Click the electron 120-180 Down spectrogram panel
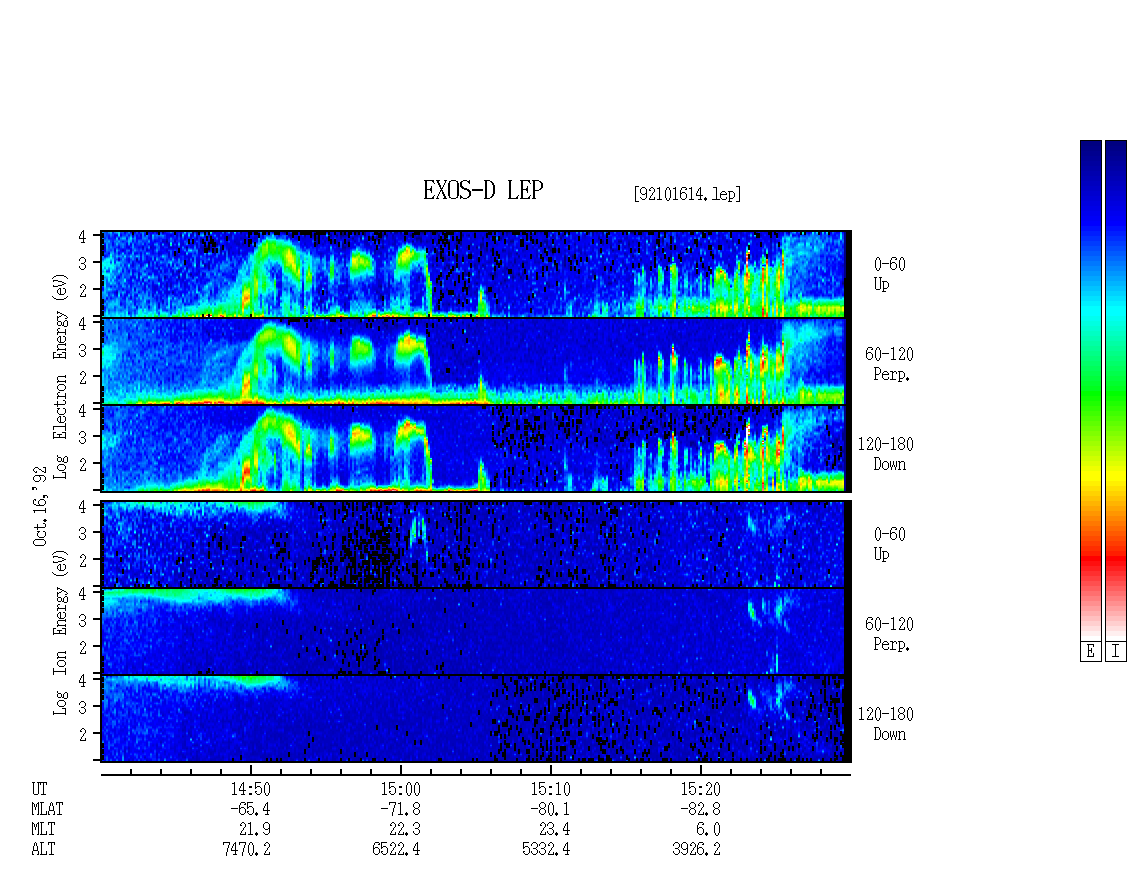Image resolution: width=1130 pixels, height=875 pixels. (x=474, y=448)
